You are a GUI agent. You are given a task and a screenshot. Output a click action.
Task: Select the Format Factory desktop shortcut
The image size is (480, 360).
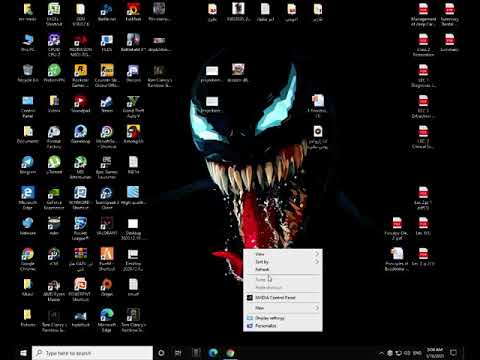tap(54, 137)
